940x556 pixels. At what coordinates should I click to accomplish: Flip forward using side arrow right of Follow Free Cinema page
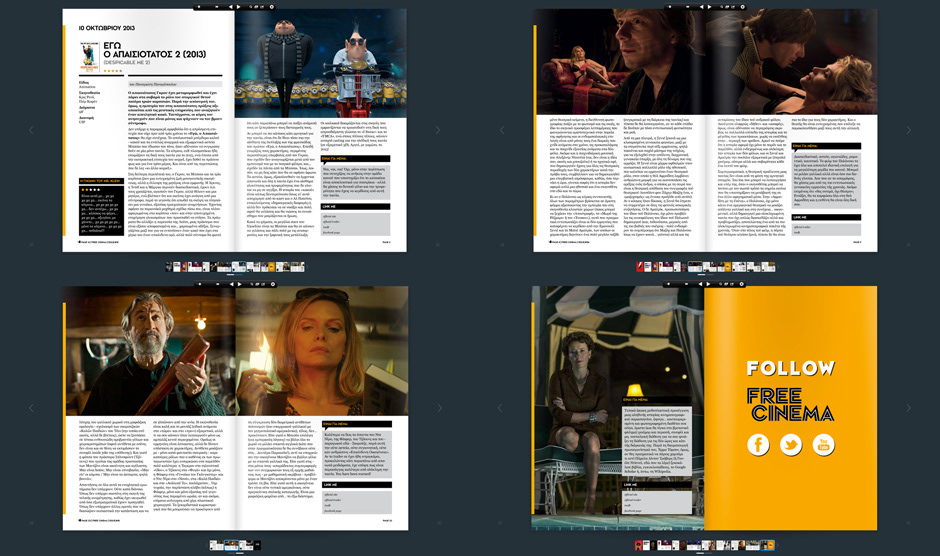click(x=908, y=408)
